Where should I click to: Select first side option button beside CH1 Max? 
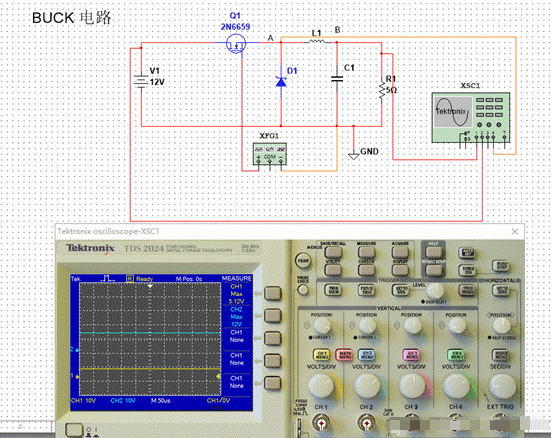(273, 293)
